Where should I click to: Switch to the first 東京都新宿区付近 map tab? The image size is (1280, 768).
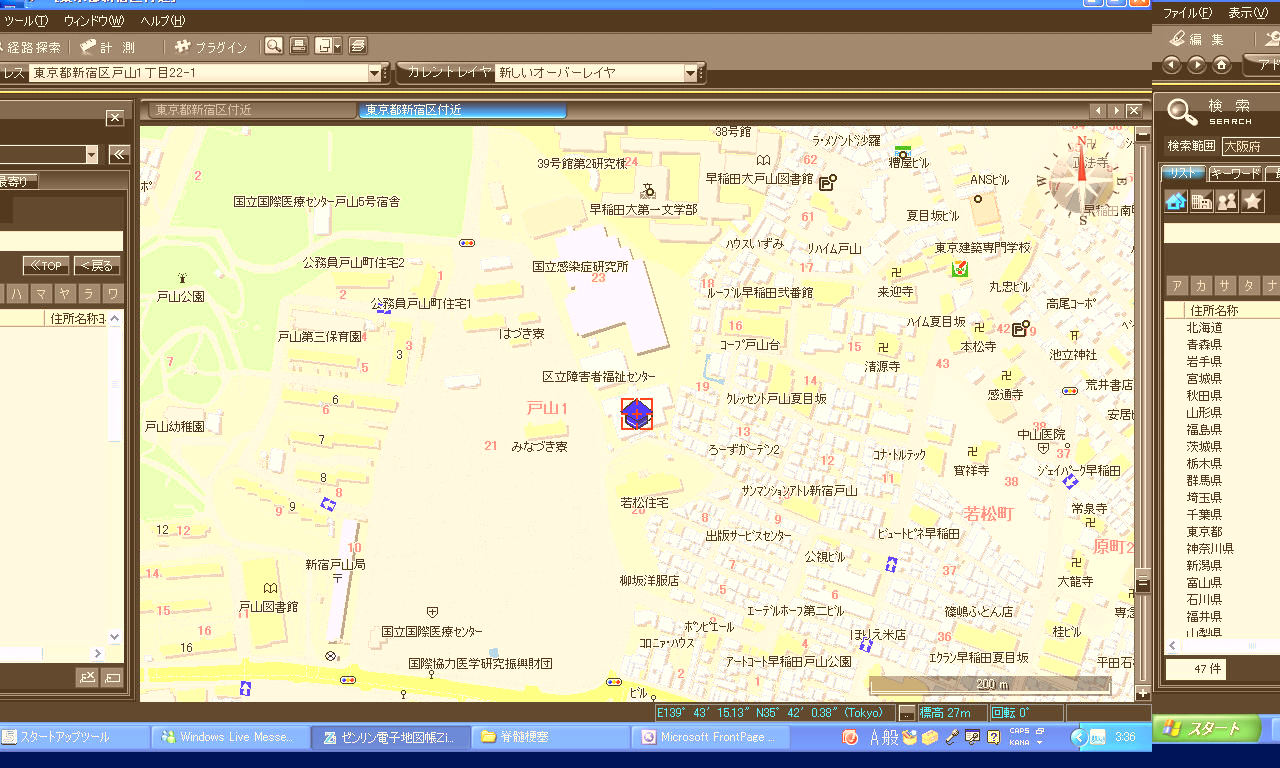pyautogui.click(x=253, y=110)
